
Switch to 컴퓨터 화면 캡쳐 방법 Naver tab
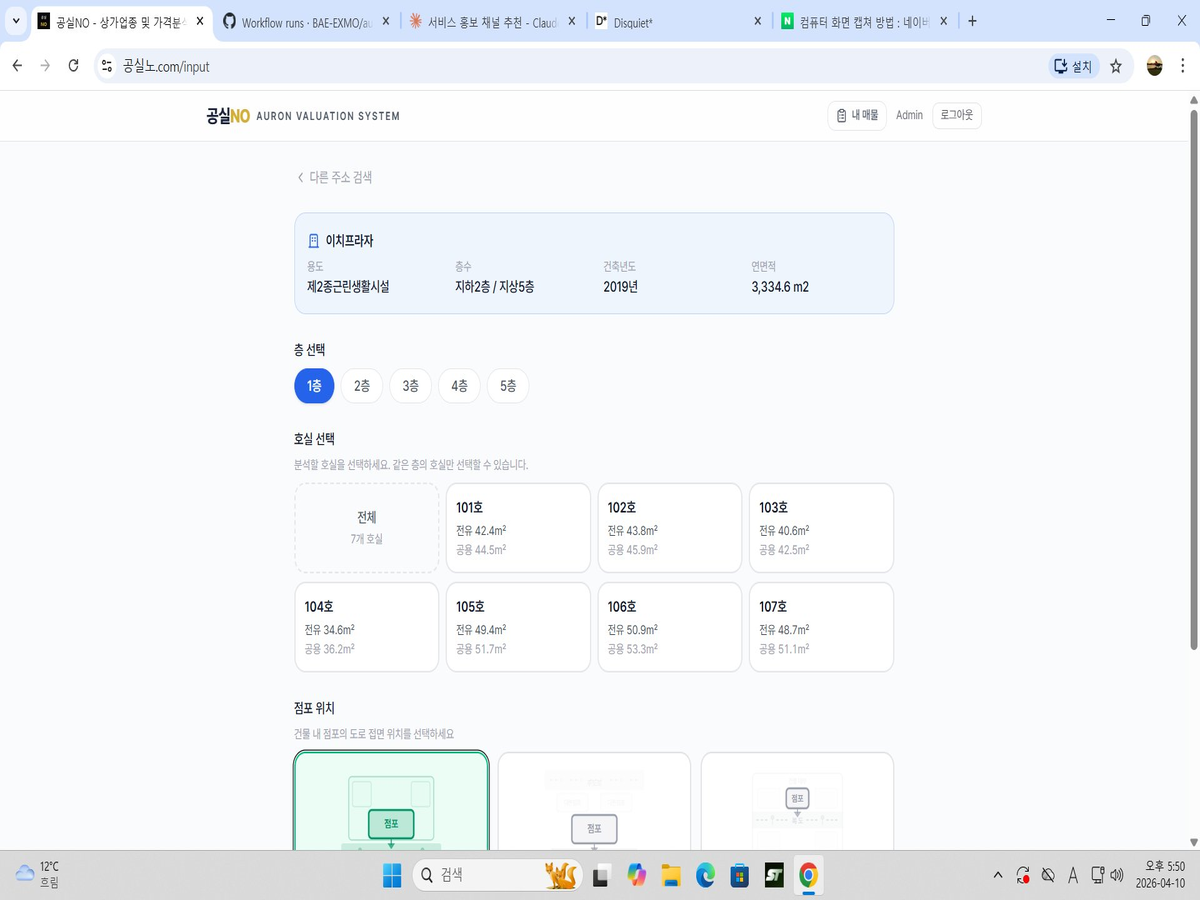866,21
